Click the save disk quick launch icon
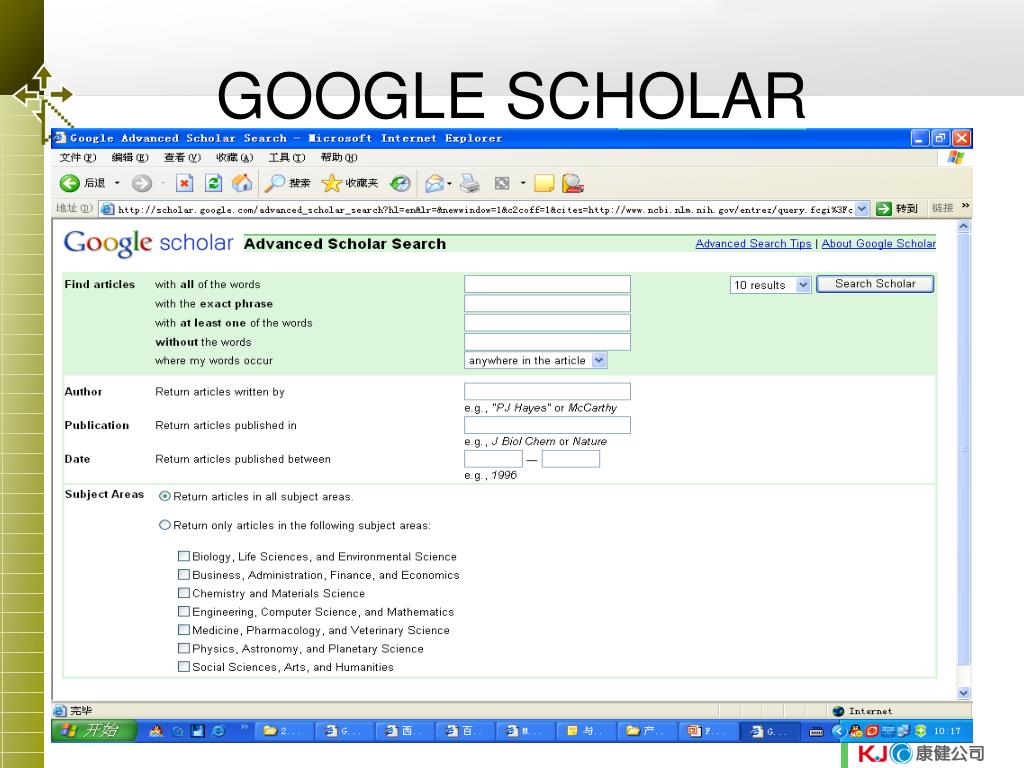Screen dimensions: 1024x768 point(197,731)
